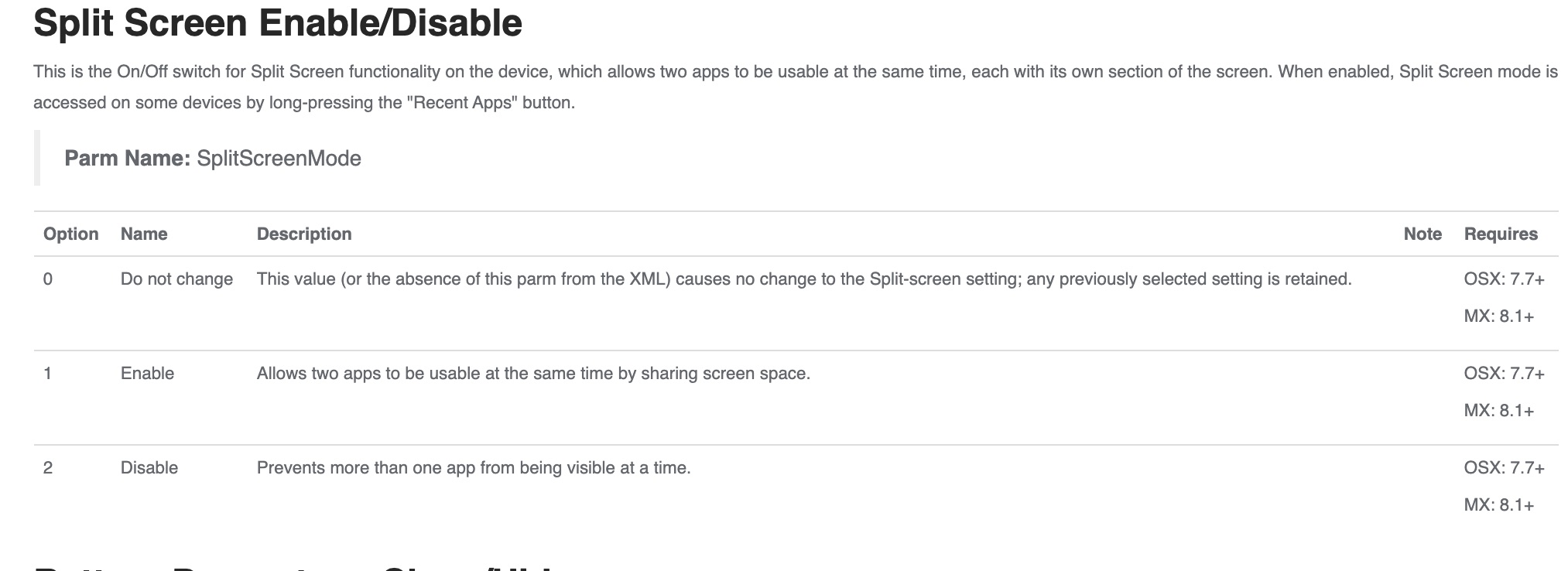This screenshot has height=571, width=1568.
Task: Click option value 0 in the table
Action: point(48,279)
